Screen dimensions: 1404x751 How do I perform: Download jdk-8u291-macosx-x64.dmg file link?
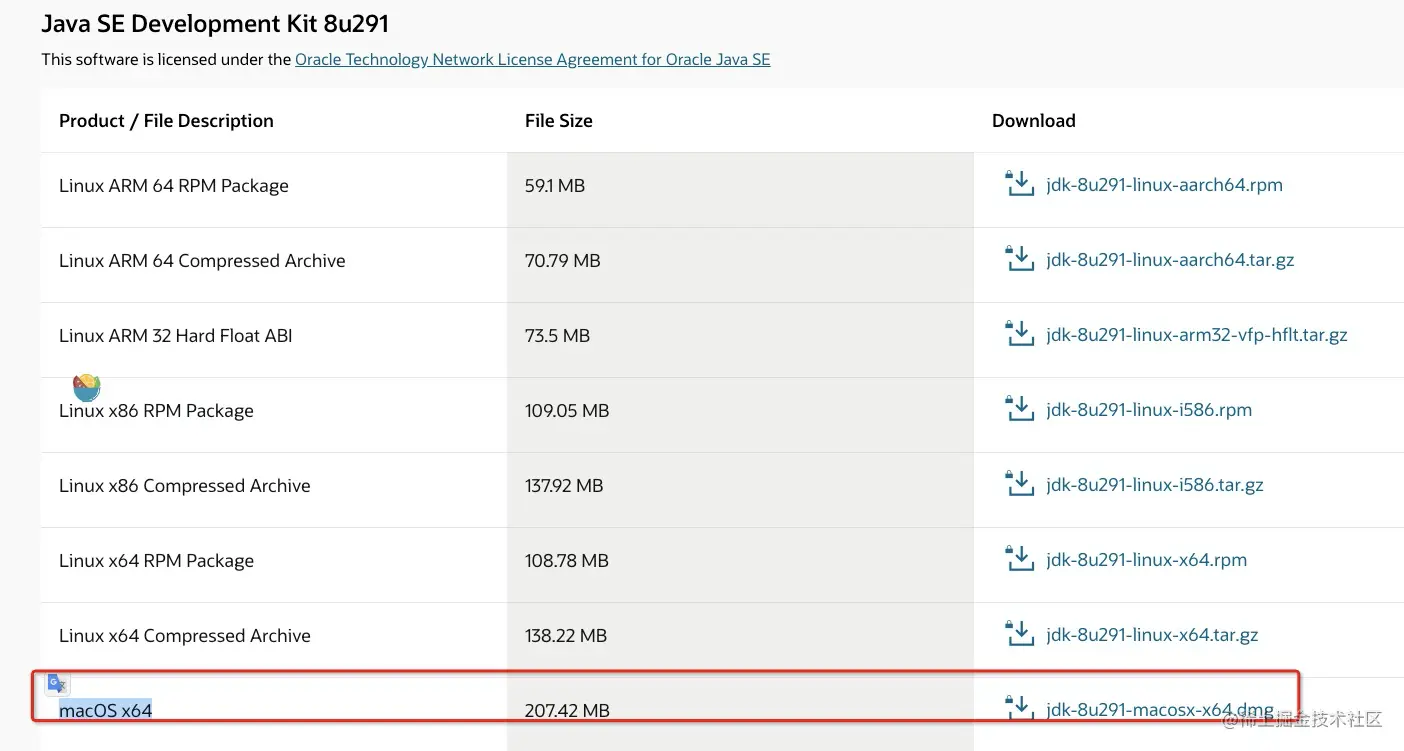click(x=1160, y=710)
